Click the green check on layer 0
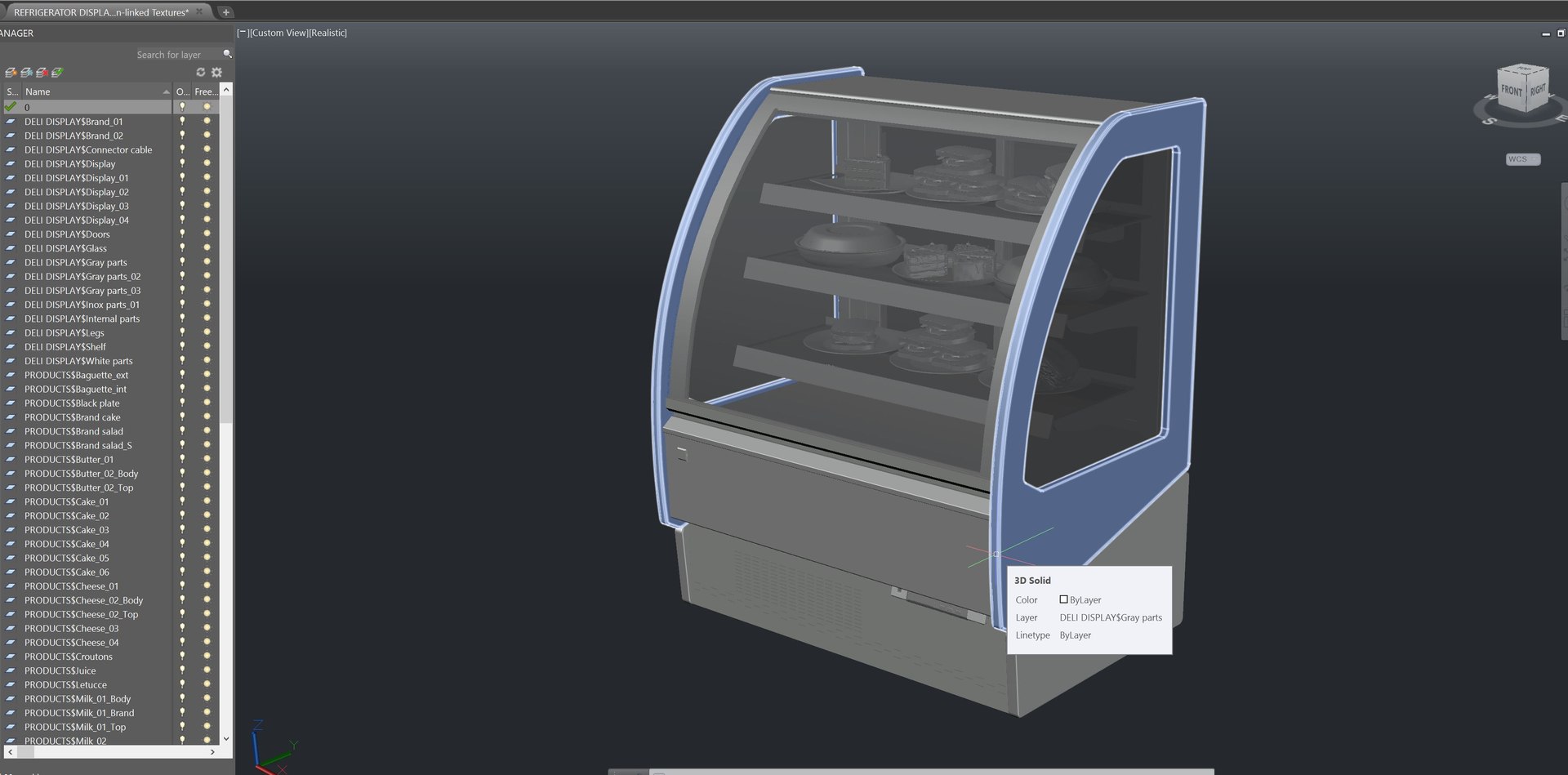This screenshot has height=775, width=1568. tap(11, 107)
